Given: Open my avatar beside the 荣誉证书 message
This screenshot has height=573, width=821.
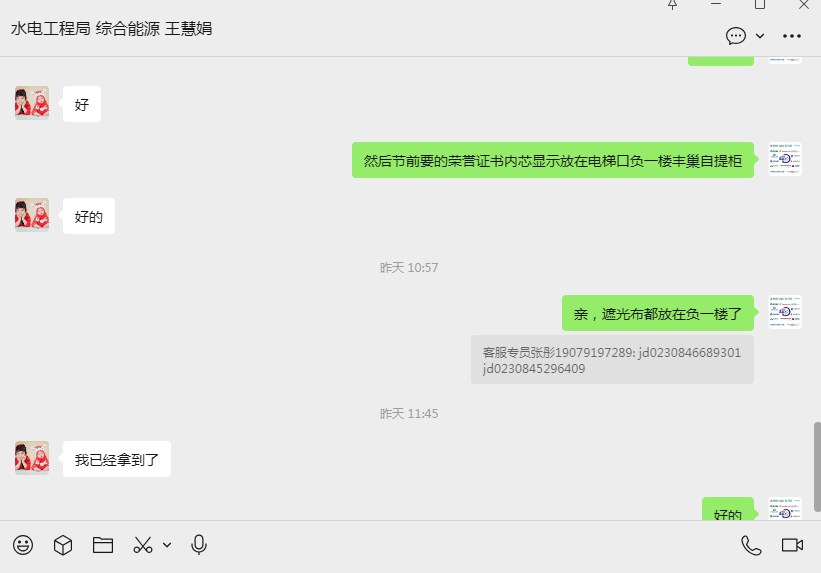Looking at the screenshot, I should coord(785,159).
